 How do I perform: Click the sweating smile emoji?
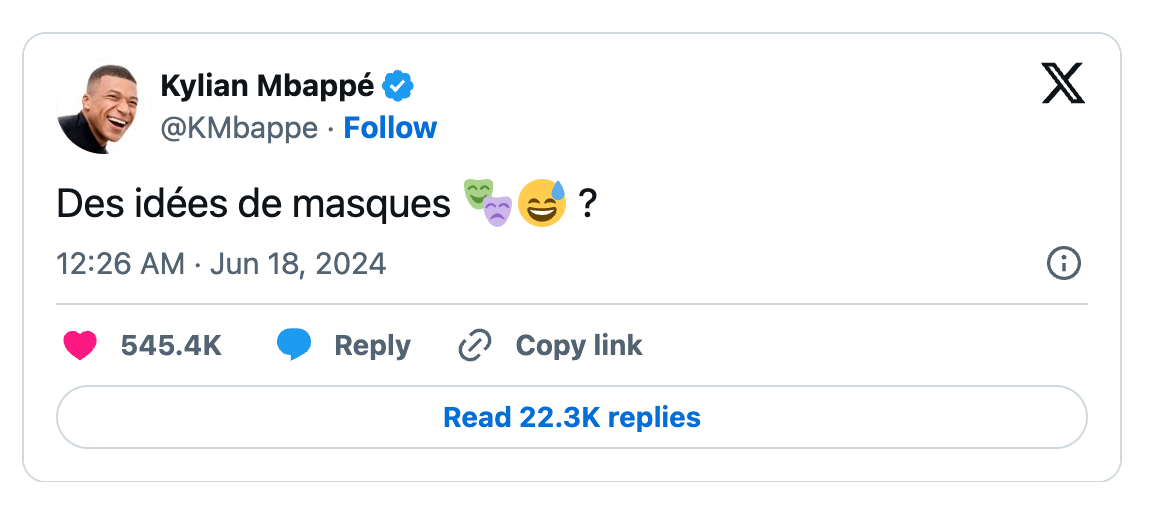point(542,202)
